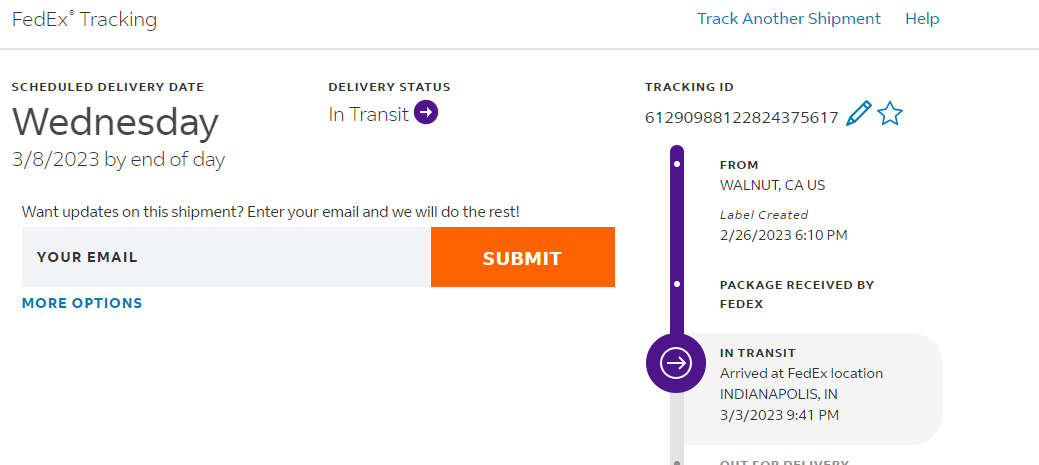This screenshot has width=1039, height=465.
Task: Select the timeline dot next to FROM
Action: pos(677,163)
